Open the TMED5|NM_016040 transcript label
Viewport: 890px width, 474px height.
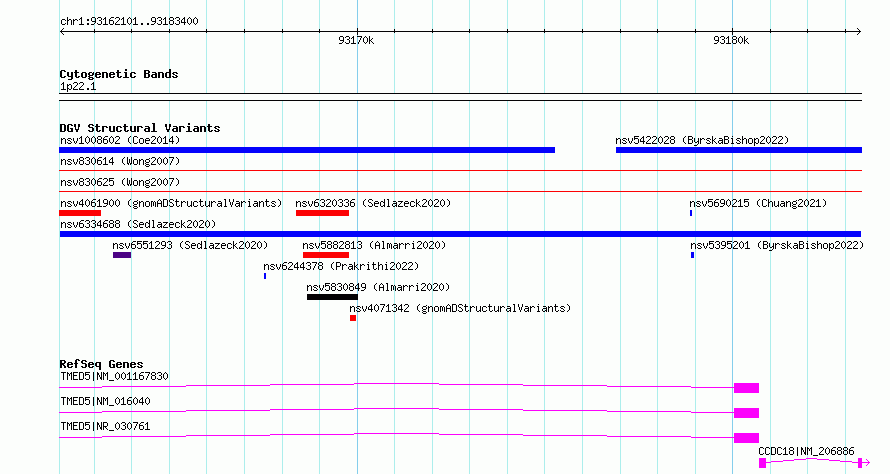(105, 401)
